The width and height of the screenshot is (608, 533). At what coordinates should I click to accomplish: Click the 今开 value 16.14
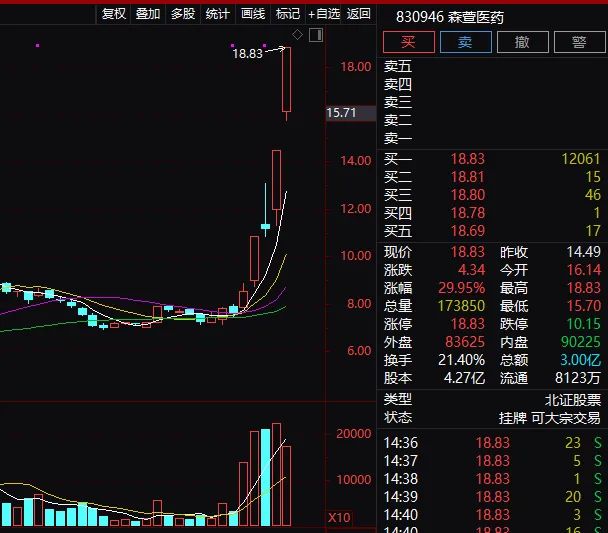[584, 270]
